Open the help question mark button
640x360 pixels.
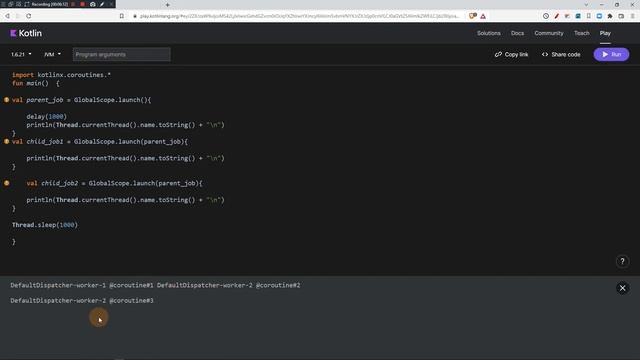pos(622,261)
